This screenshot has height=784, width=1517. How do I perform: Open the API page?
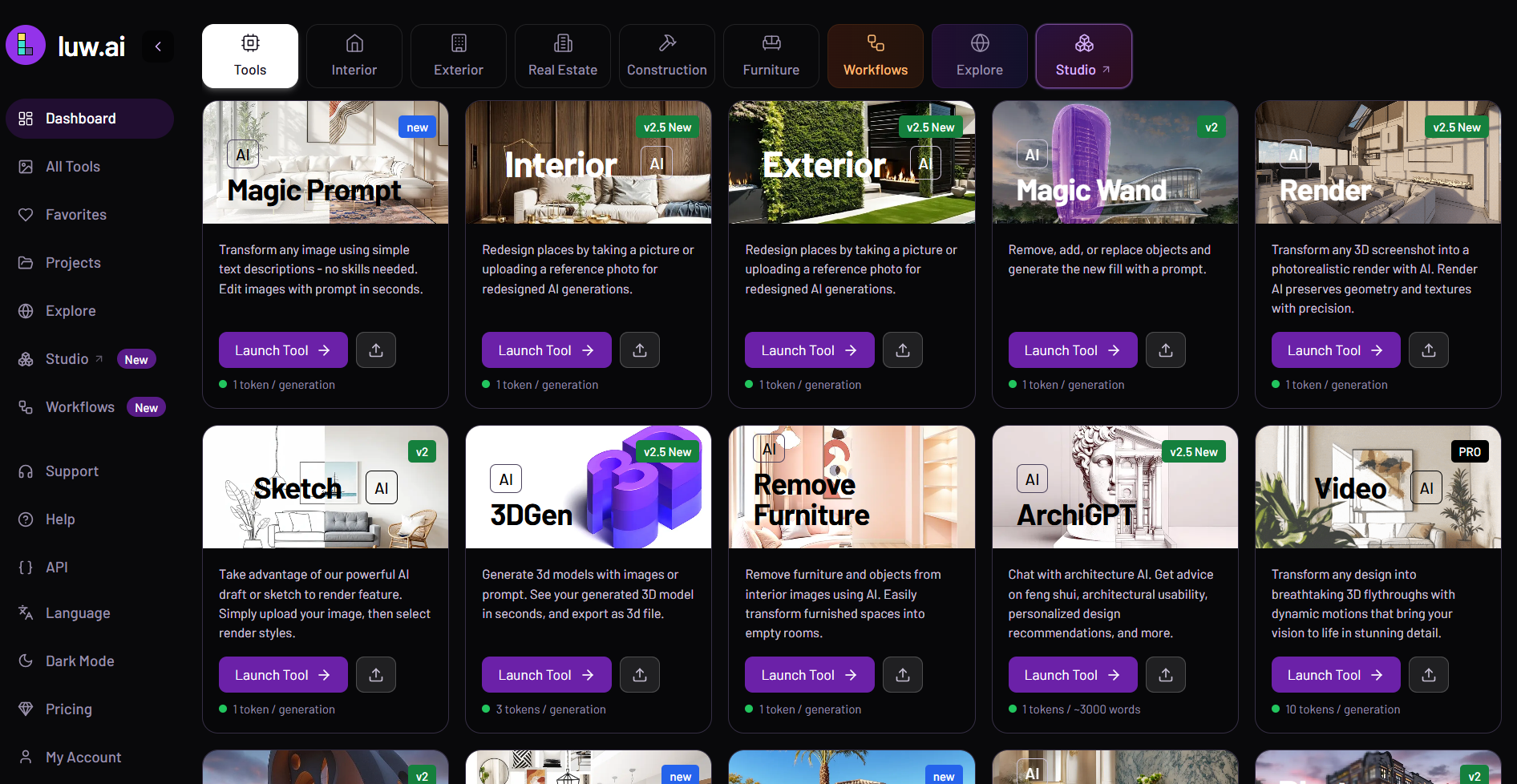90,568
